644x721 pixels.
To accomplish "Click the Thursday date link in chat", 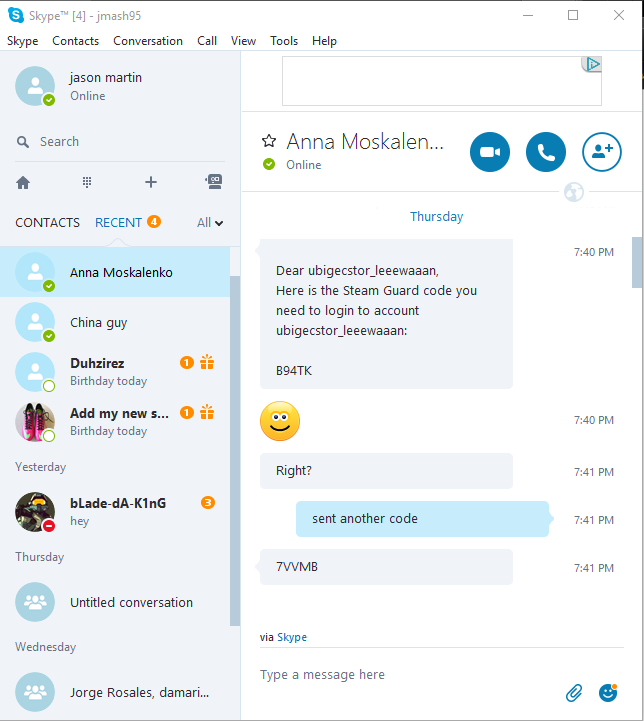I will point(436,217).
